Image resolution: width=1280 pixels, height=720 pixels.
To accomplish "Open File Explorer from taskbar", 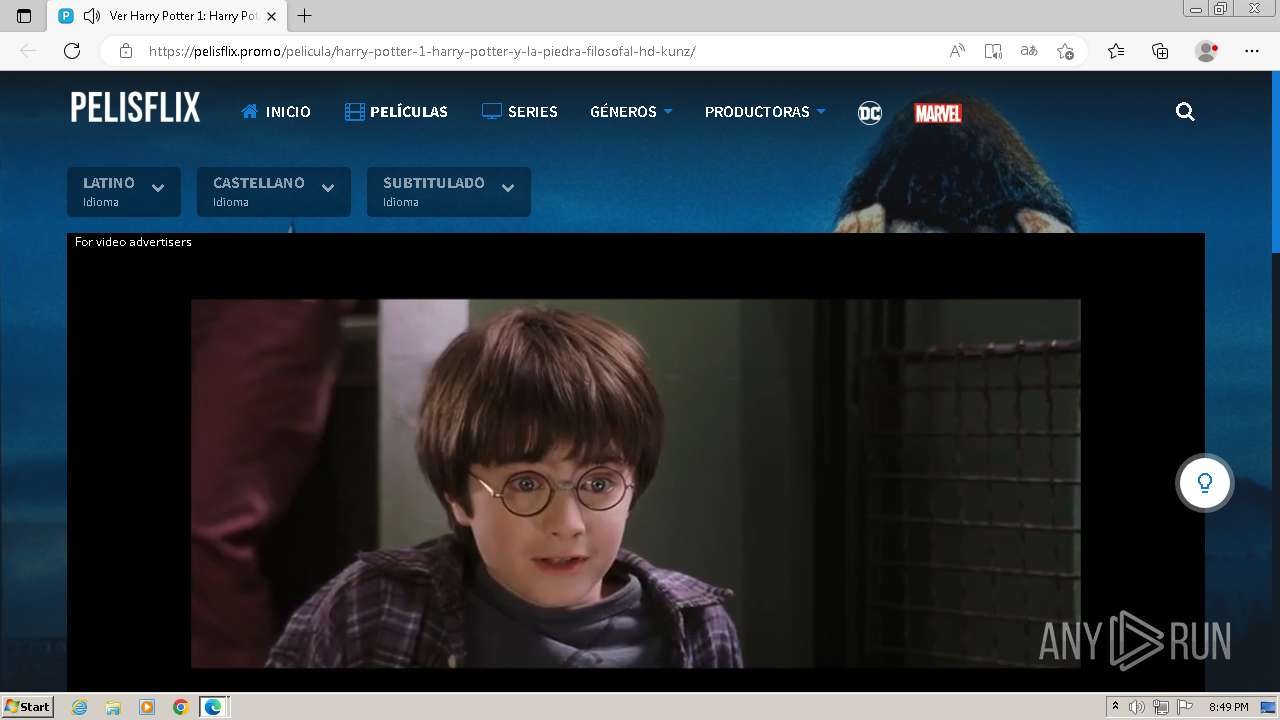I will (113, 707).
